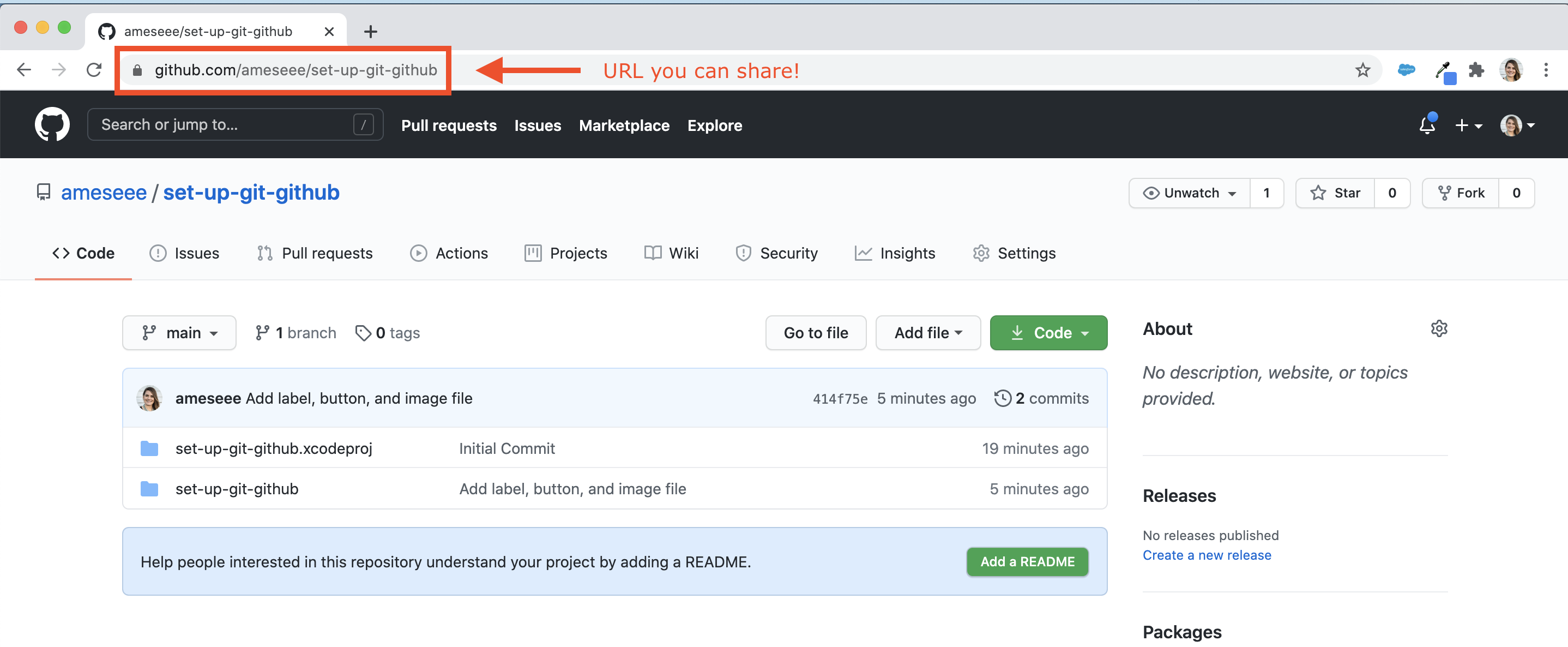Open latest commit message 'Add label, button, and image file'
Viewport: 1568px width, 647px height.
359,398
